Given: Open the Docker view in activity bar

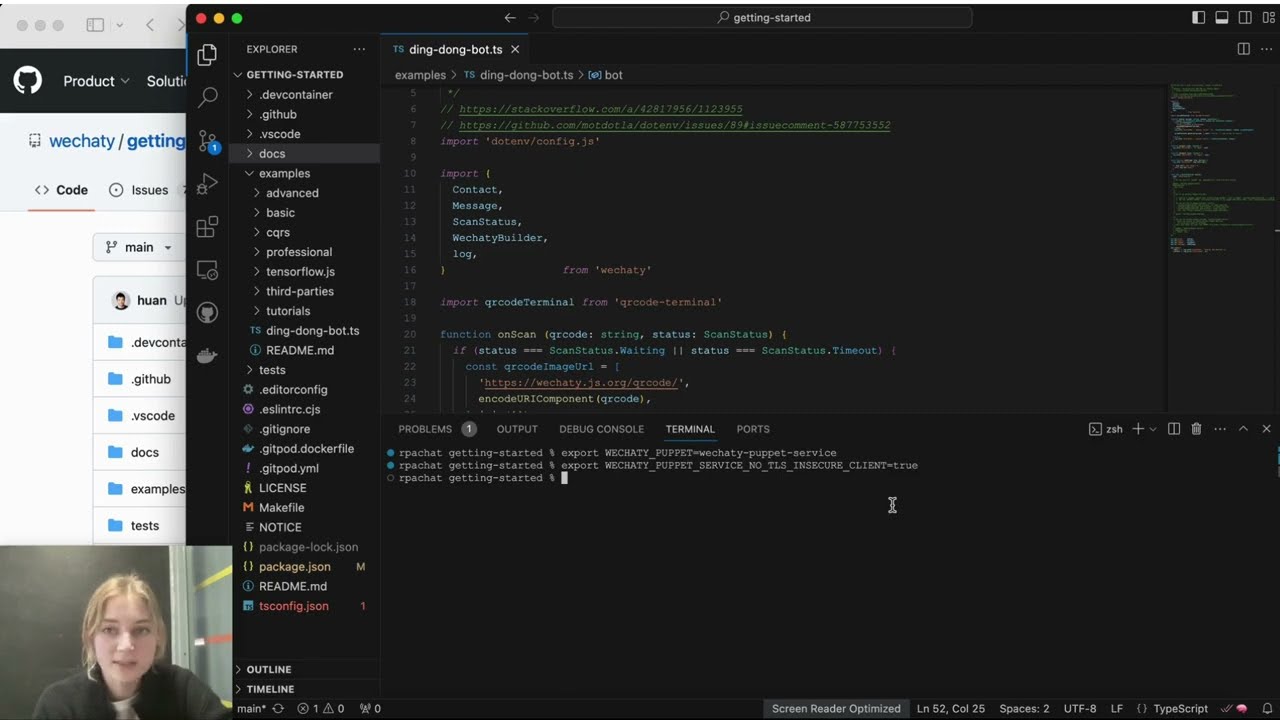Looking at the screenshot, I should tap(207, 356).
